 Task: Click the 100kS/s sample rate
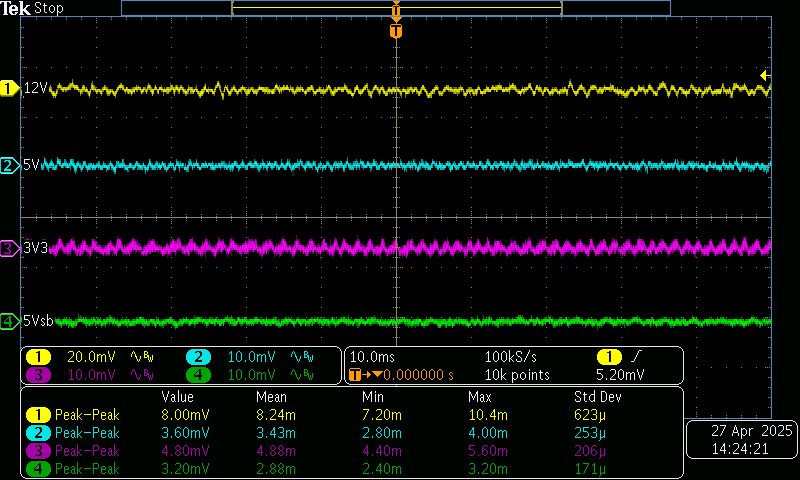511,357
